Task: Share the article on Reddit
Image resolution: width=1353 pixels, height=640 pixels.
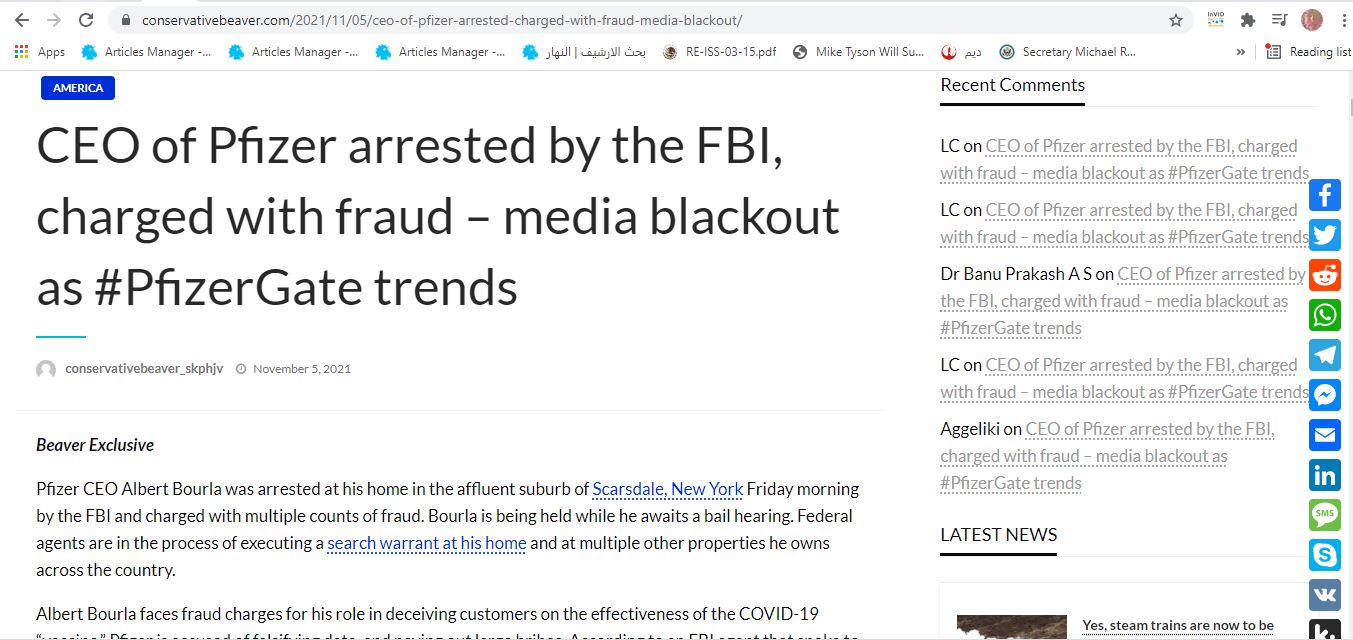Action: 1325,275
